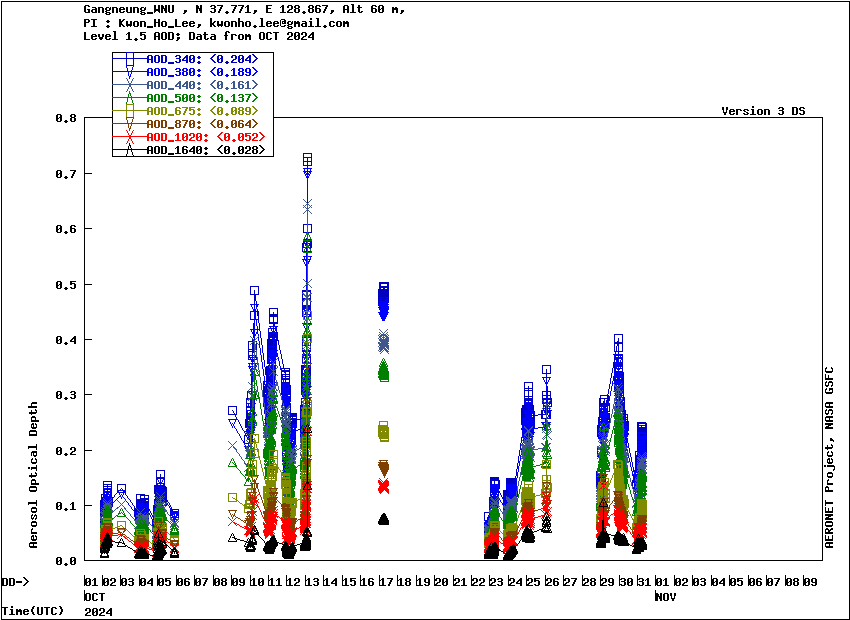Click day label 29 on the x-axis
The width and height of the screenshot is (850, 620).
point(607,582)
